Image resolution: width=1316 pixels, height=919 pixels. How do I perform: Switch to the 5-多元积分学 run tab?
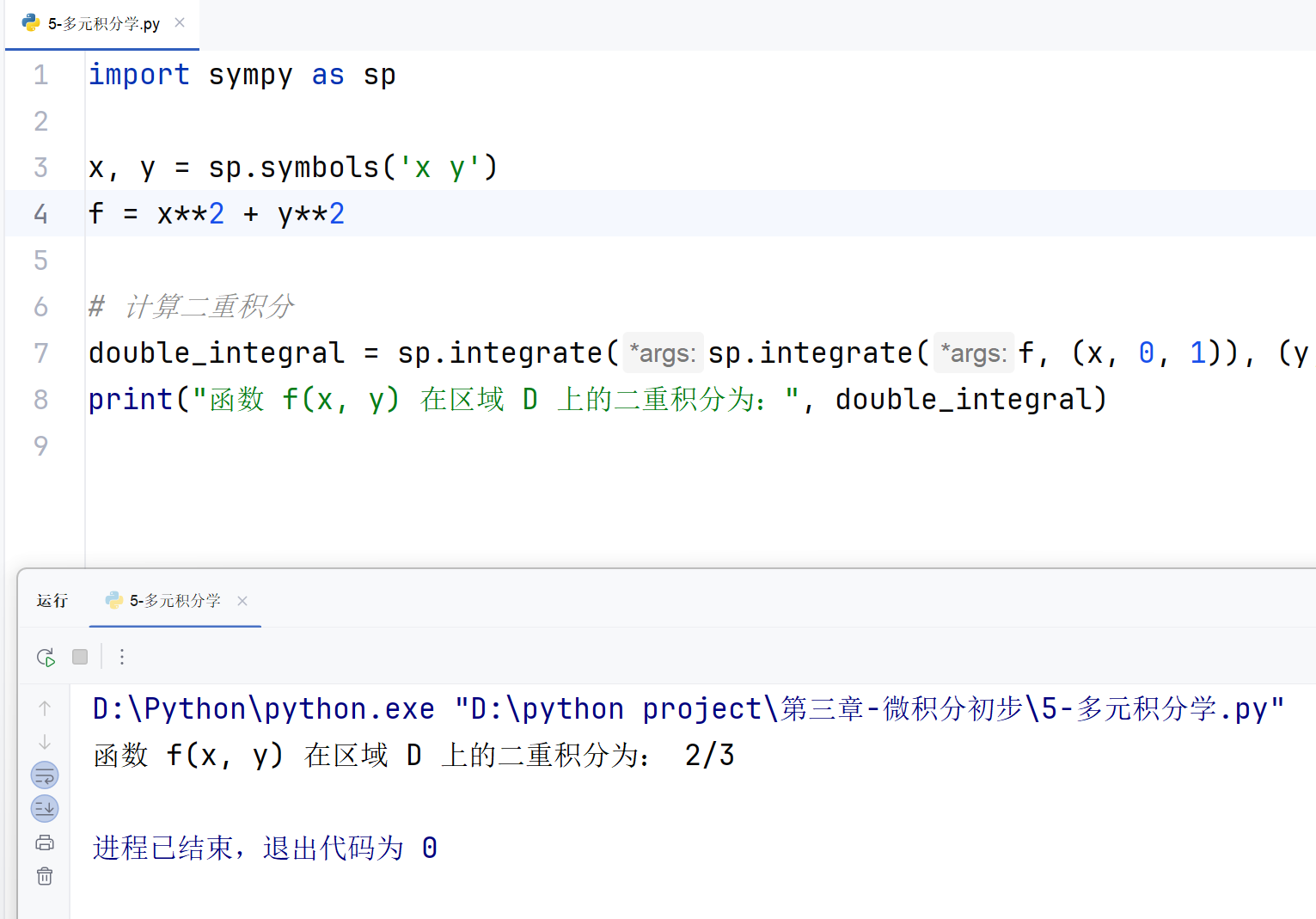coord(174,601)
